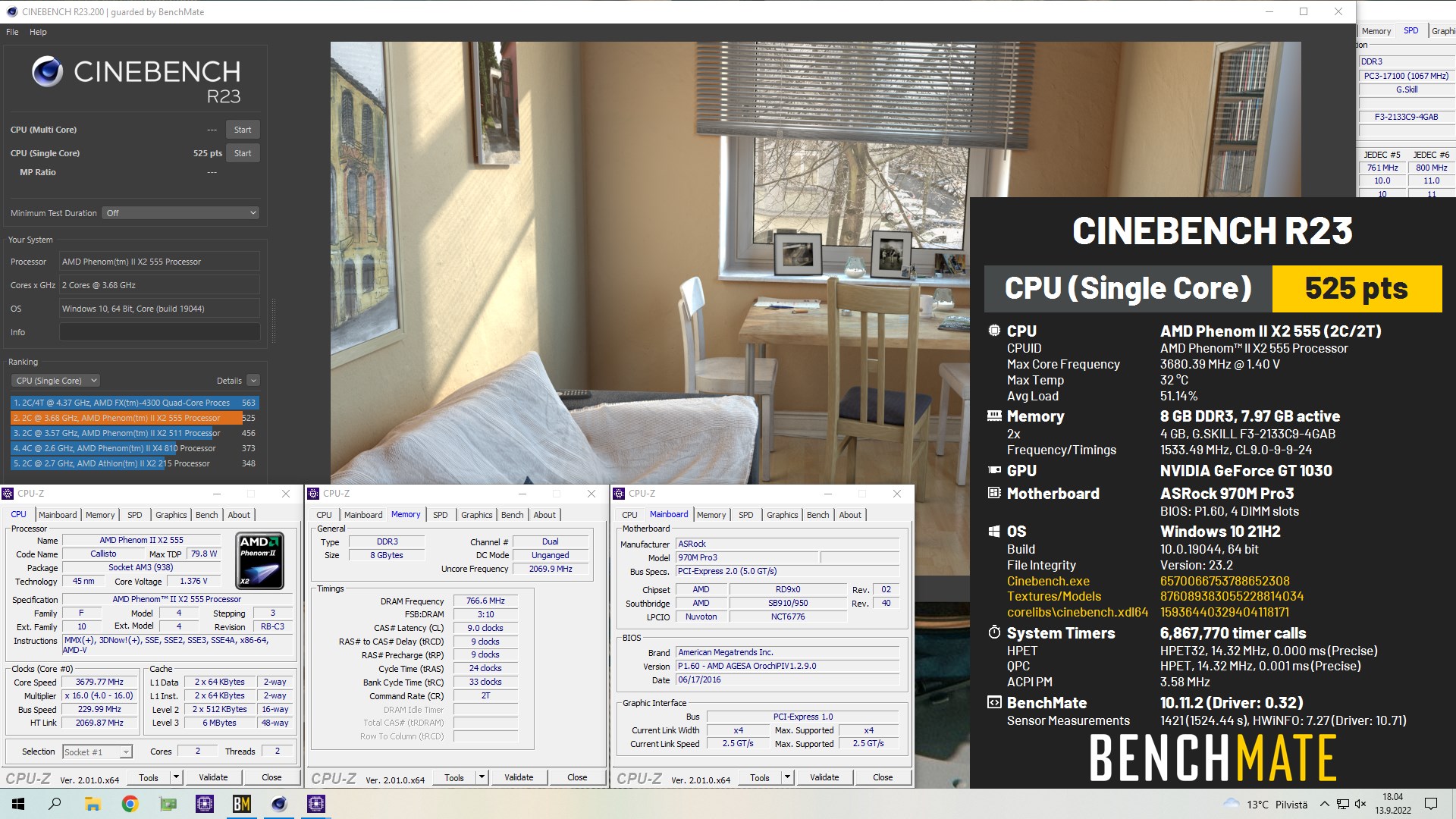Viewport: 1456px width, 819px height.
Task: Open the BenchMate BM taskbar icon
Action: [x=242, y=804]
